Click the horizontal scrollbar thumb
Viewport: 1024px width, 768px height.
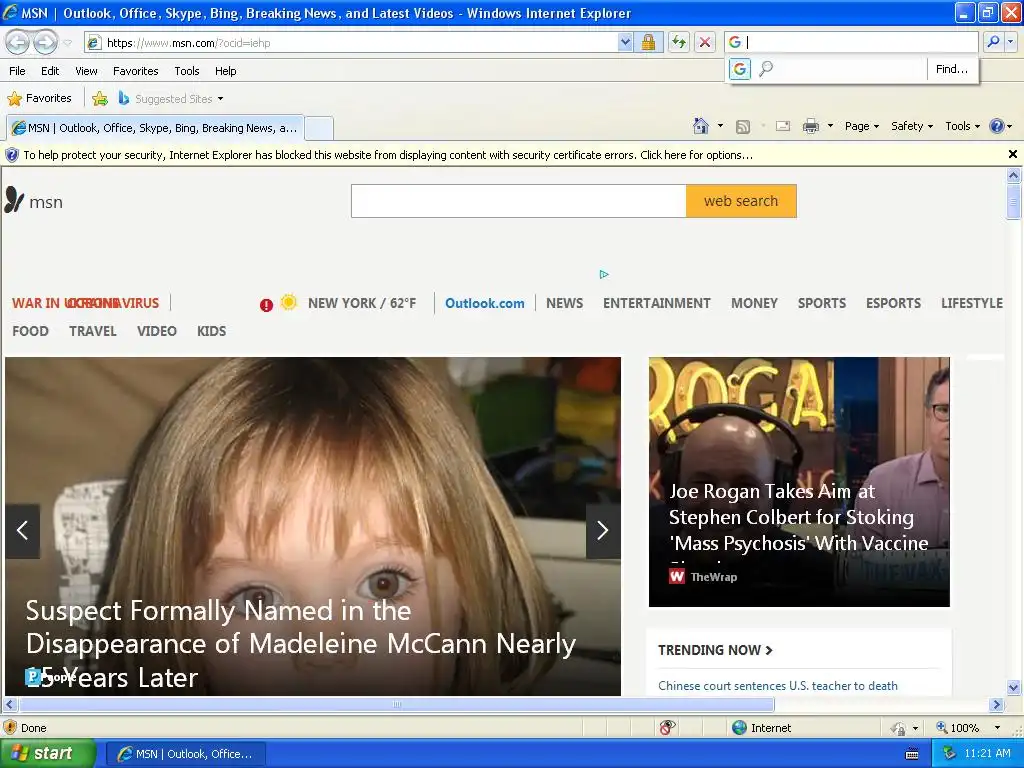tap(396, 705)
